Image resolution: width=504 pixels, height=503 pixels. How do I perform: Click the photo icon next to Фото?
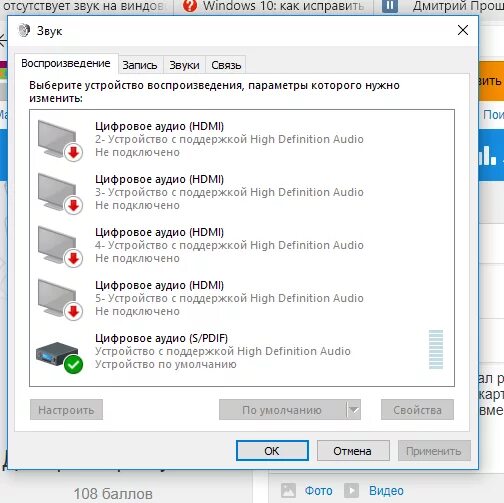[x=288, y=490]
